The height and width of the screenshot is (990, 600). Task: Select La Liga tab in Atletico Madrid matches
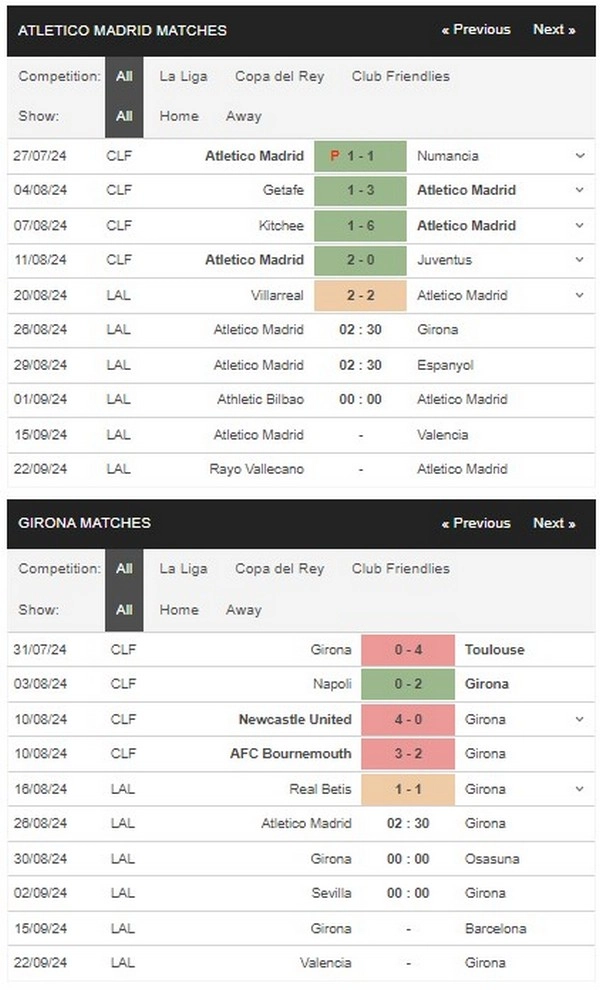click(183, 76)
